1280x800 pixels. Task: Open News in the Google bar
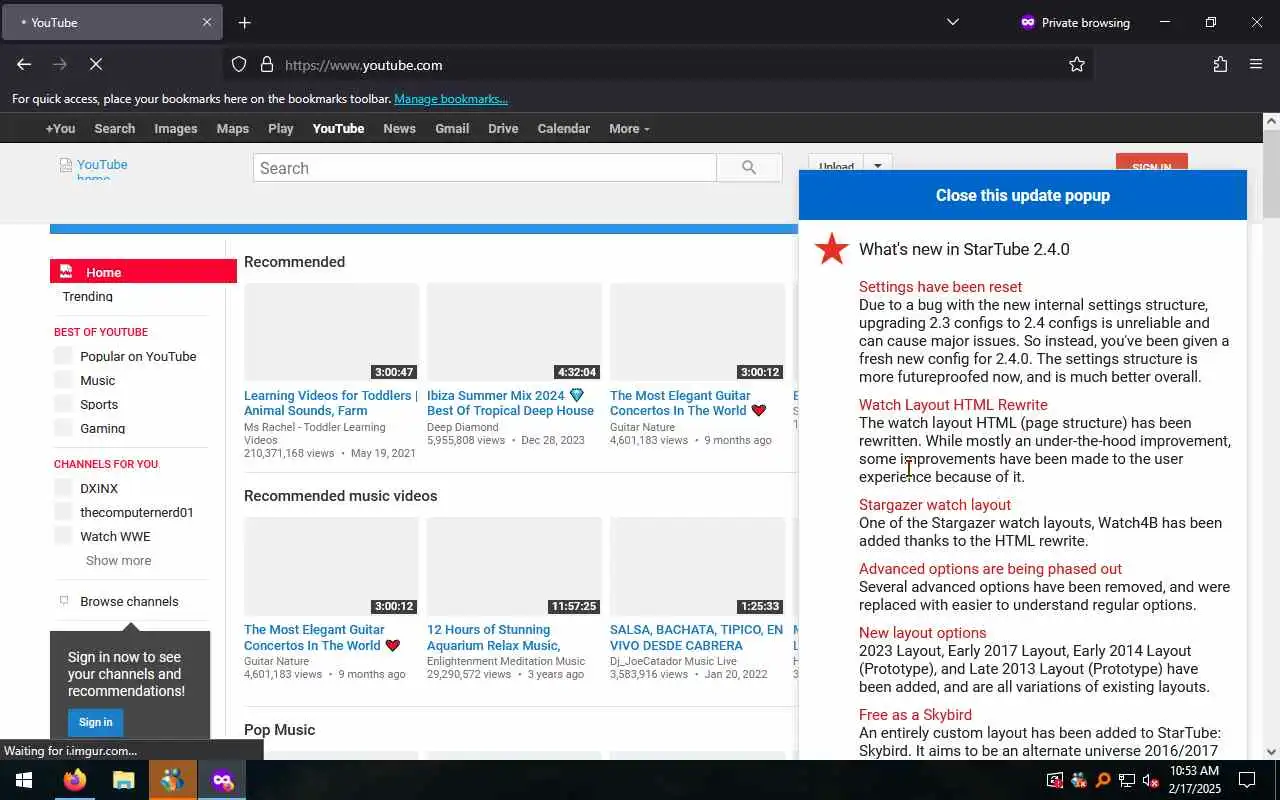pos(399,129)
